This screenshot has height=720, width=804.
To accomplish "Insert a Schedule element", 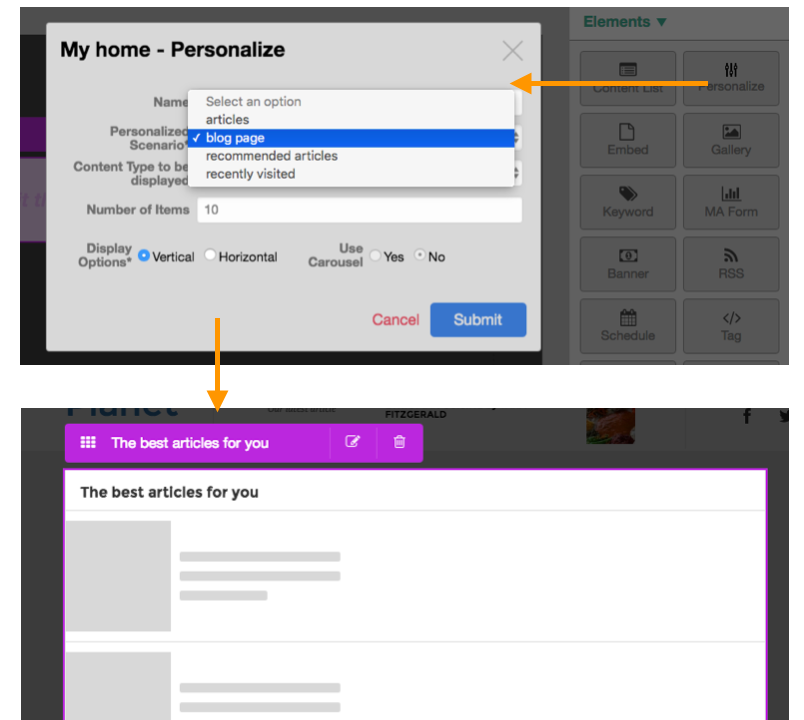I will pos(627,325).
